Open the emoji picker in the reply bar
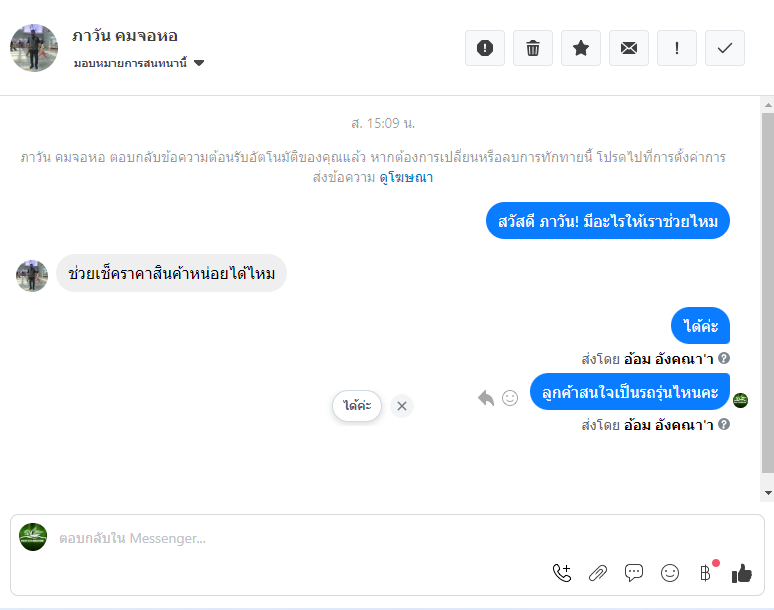This screenshot has width=774, height=610. pyautogui.click(x=670, y=573)
